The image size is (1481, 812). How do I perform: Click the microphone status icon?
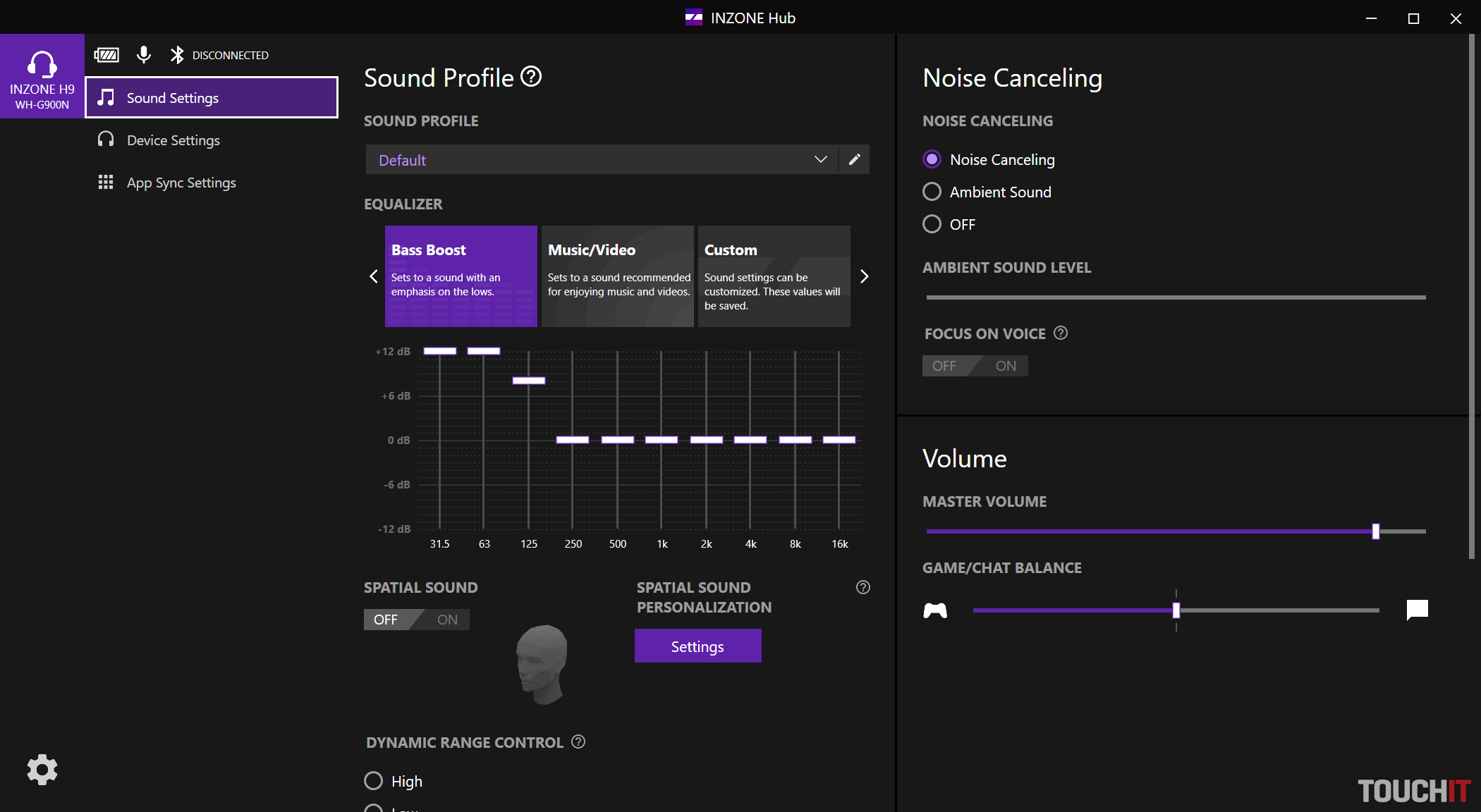pos(144,55)
